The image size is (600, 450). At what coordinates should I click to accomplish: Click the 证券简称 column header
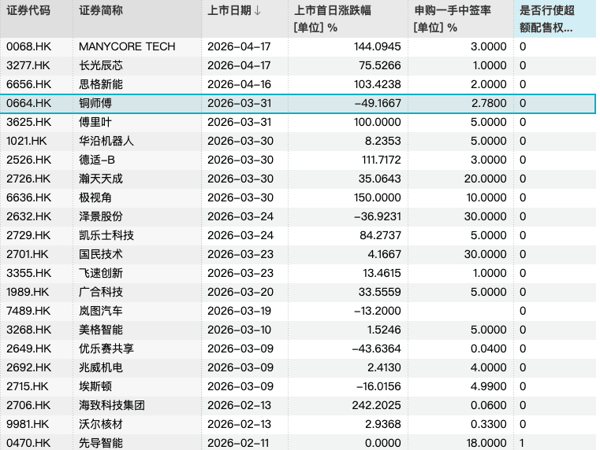click(x=101, y=11)
